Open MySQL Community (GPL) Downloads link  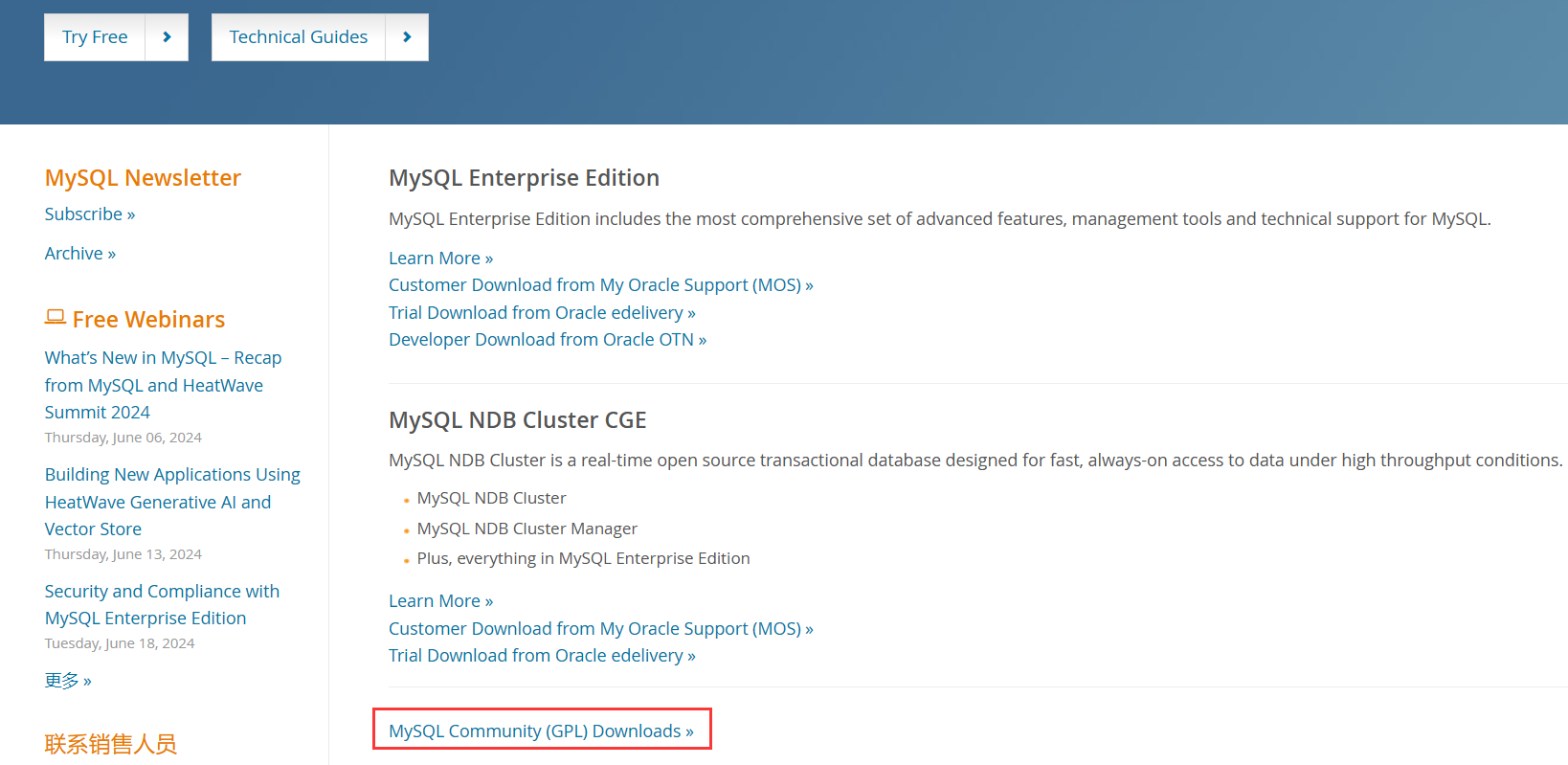(x=542, y=731)
